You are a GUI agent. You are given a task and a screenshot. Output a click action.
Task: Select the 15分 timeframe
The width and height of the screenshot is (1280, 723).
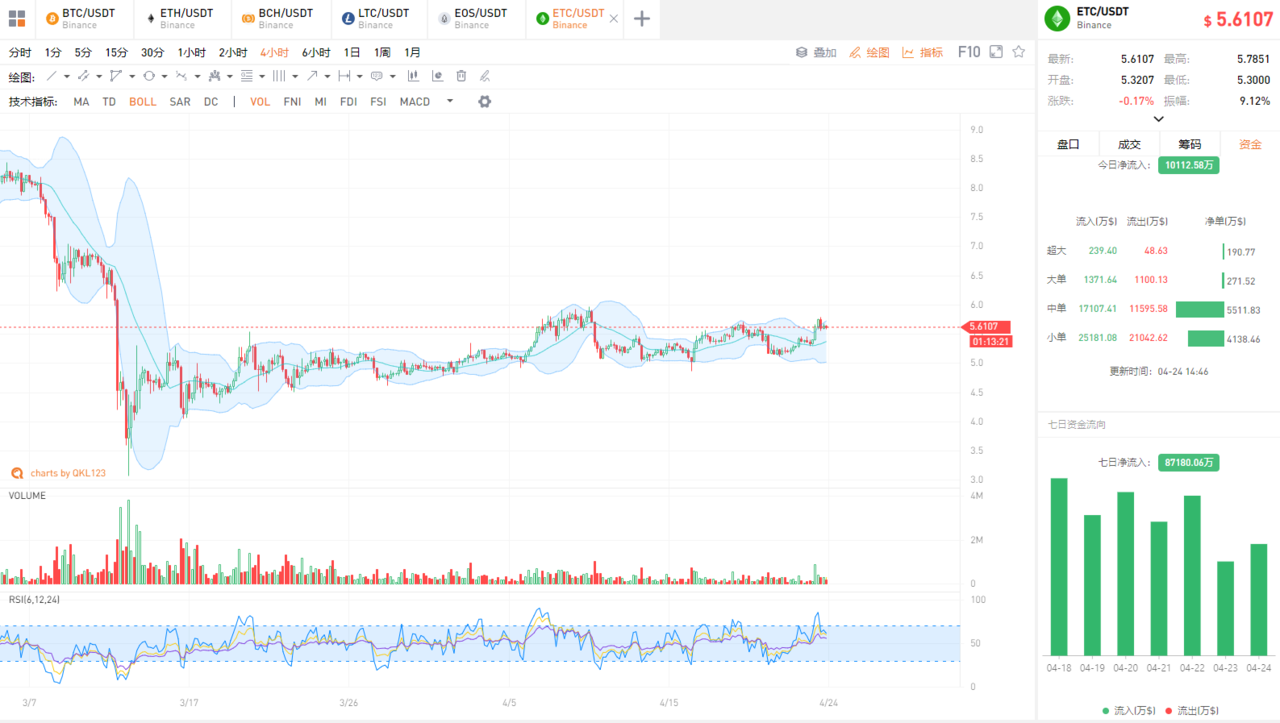click(116, 52)
